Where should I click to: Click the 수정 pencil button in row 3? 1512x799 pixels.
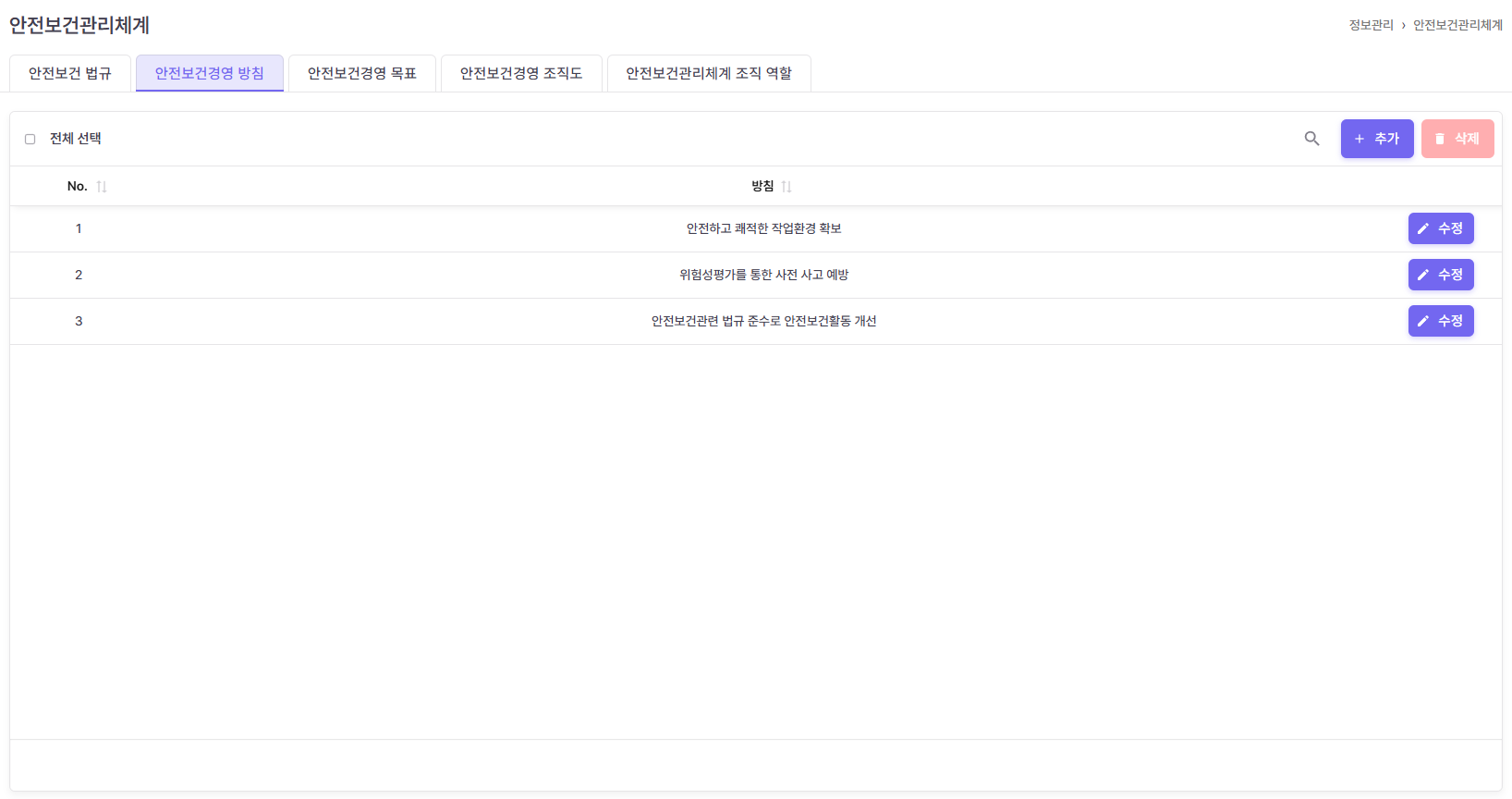point(1440,321)
